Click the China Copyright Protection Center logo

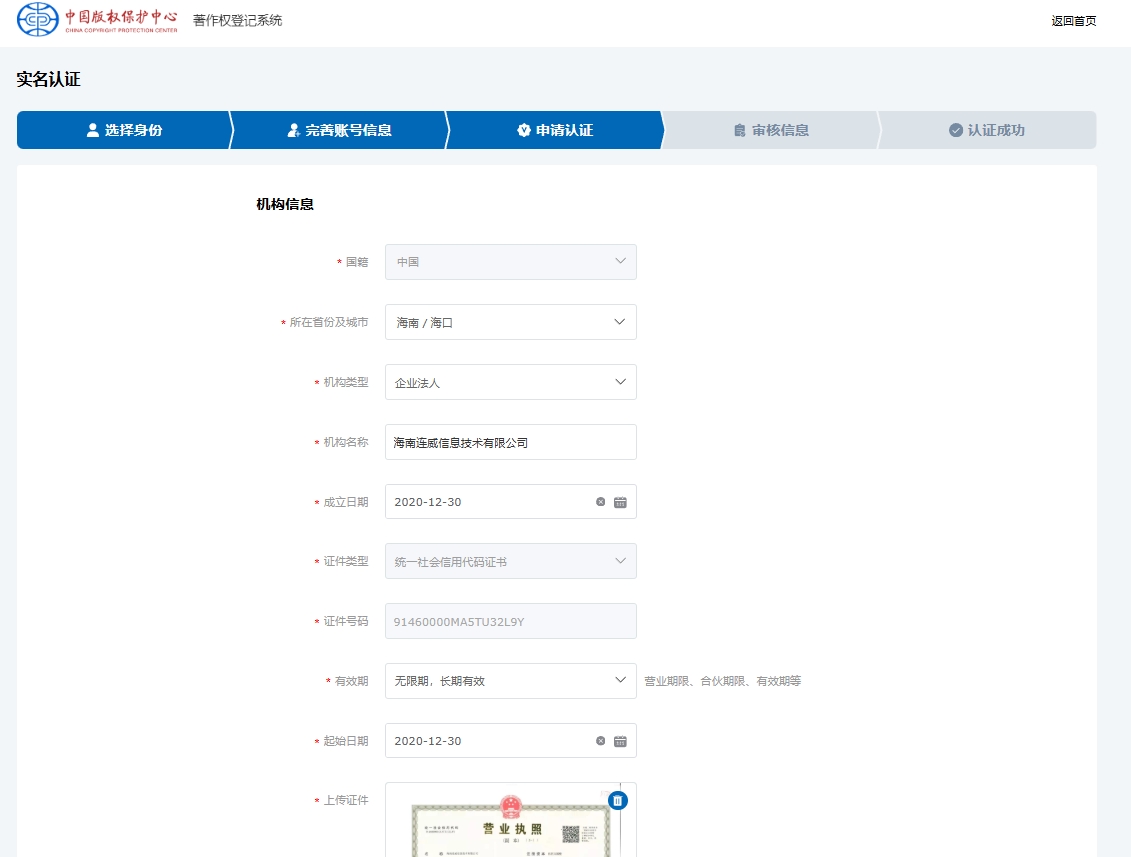[x=97, y=19]
